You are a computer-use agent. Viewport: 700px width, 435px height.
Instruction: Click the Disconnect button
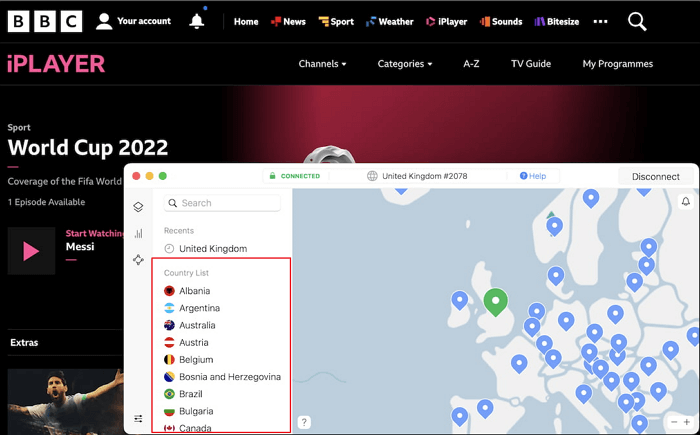coord(655,176)
